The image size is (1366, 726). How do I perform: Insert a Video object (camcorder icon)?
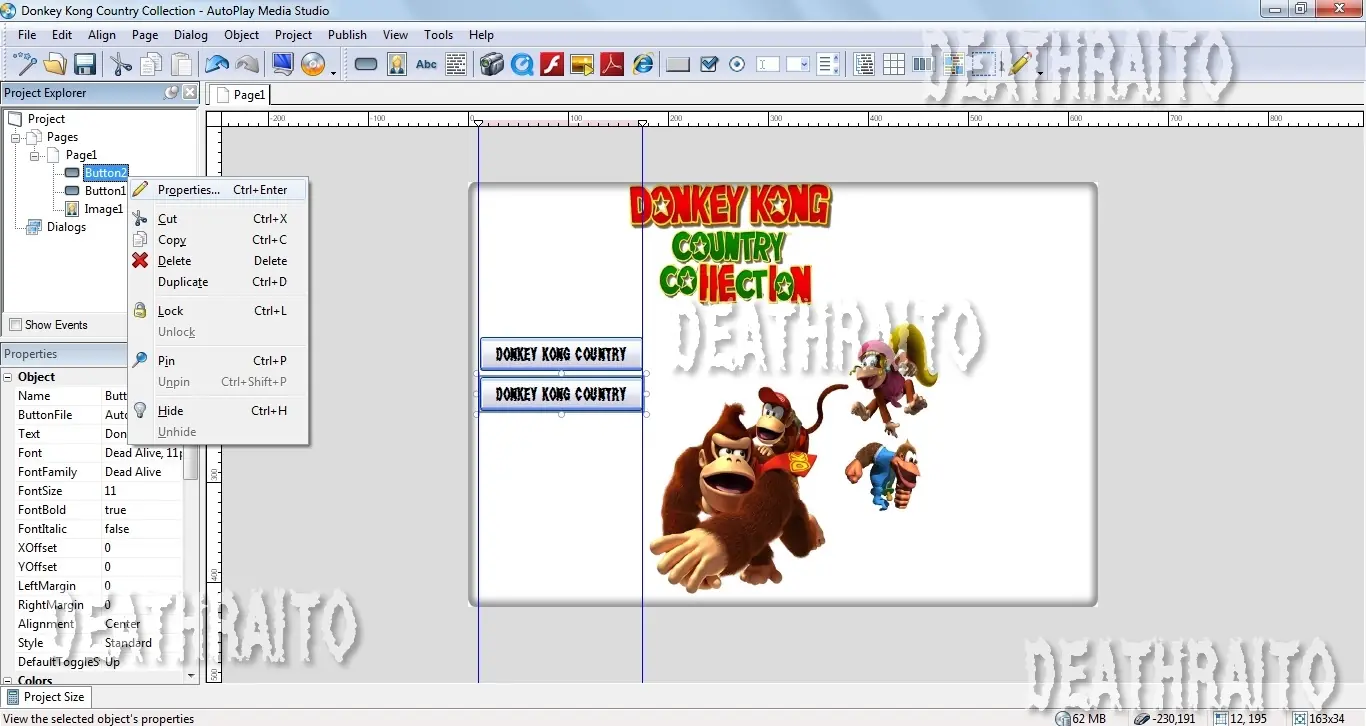coord(491,65)
